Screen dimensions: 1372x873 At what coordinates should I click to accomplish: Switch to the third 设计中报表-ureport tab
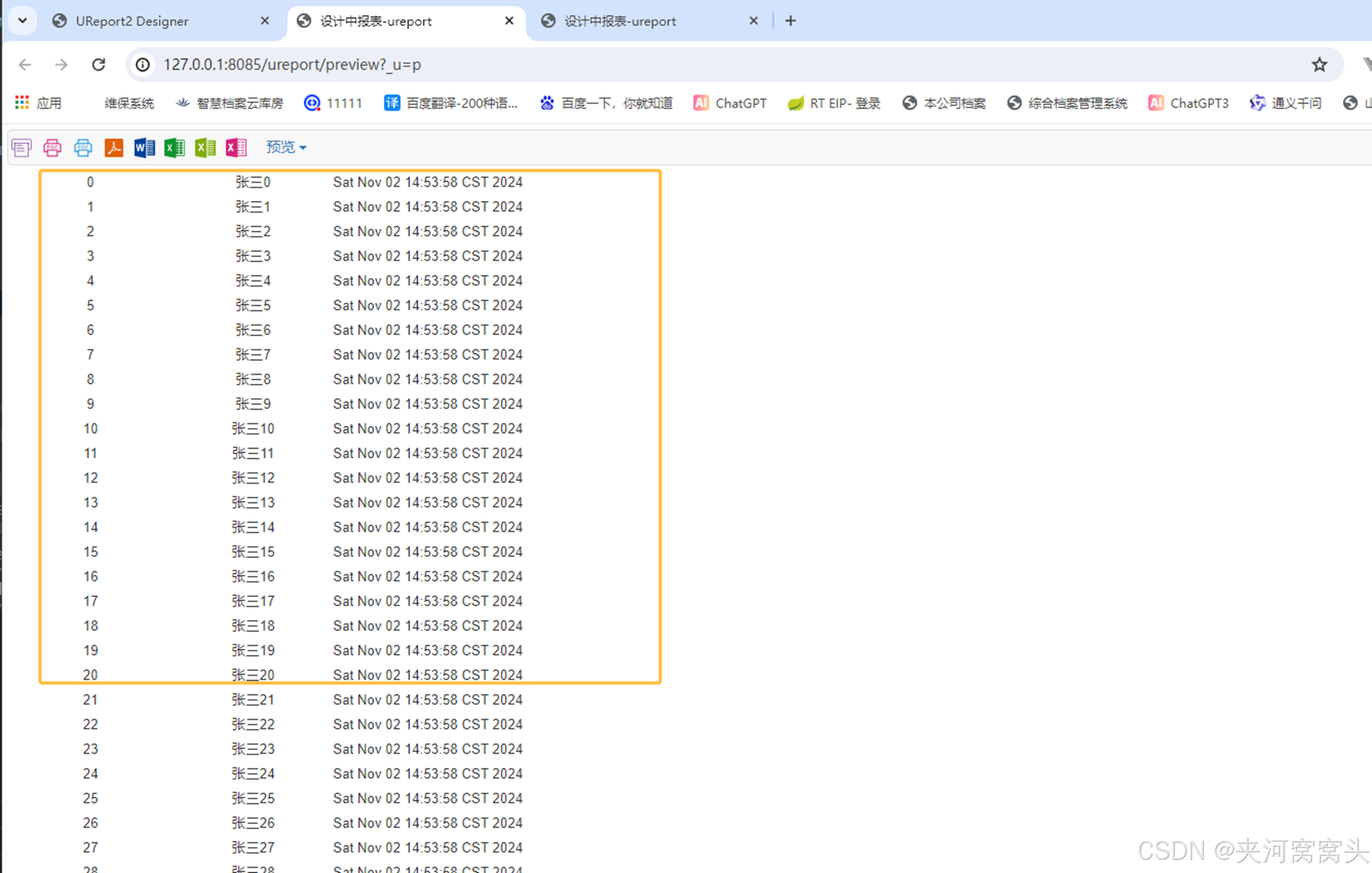[x=620, y=21]
